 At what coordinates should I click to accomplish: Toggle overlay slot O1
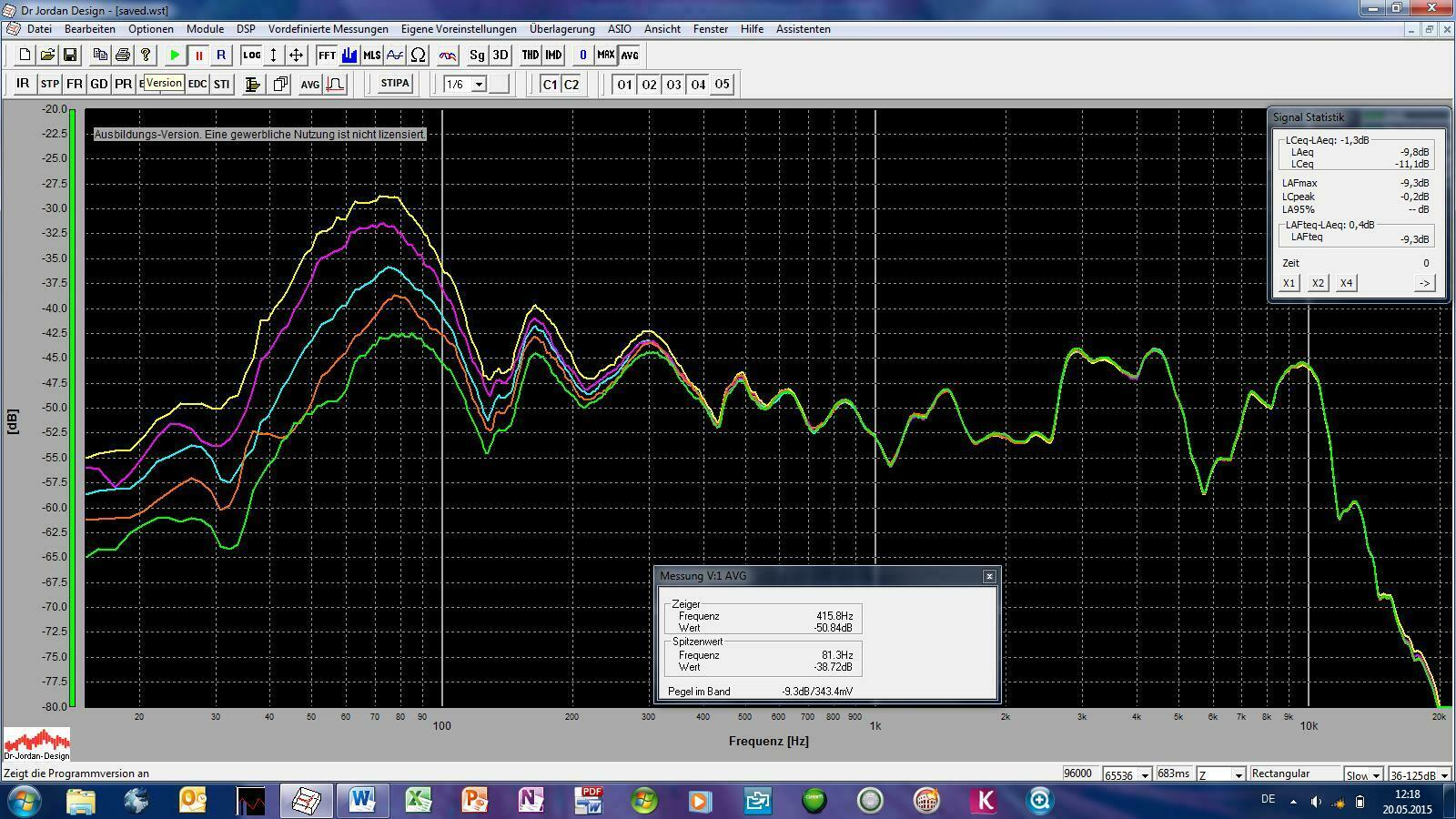(624, 85)
